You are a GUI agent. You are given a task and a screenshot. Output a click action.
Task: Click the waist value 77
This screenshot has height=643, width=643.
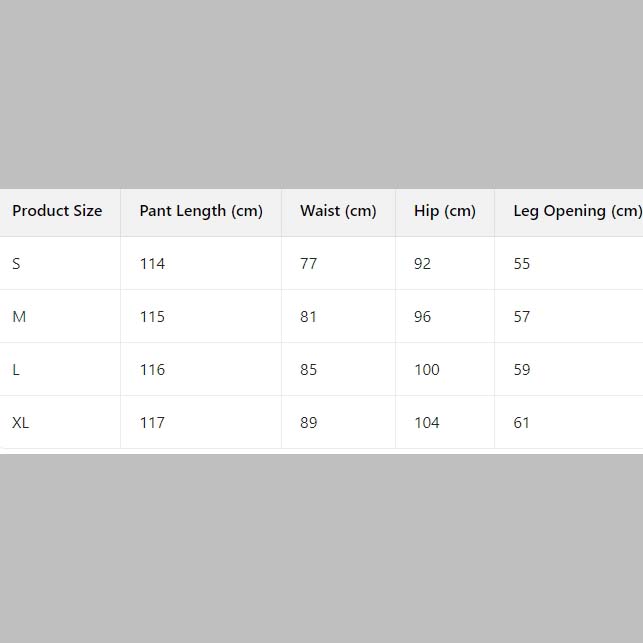tap(308, 264)
